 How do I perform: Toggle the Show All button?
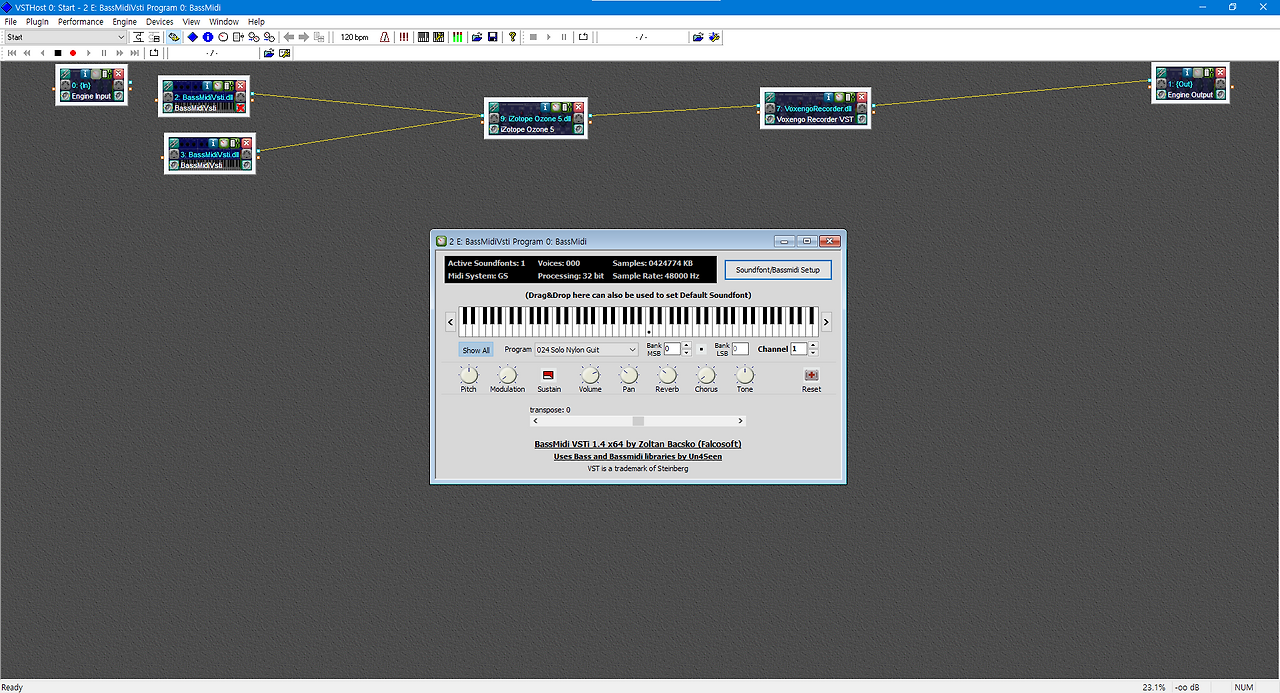(476, 350)
